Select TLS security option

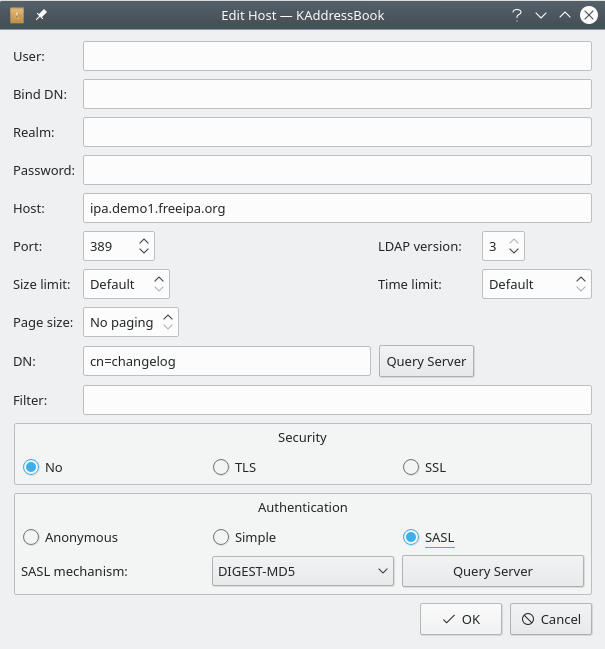click(221, 467)
